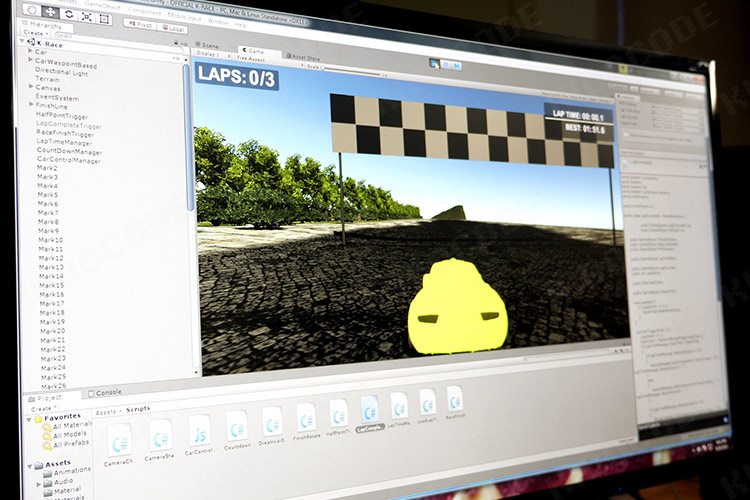Select the highlighted LapComple script icon

(x=370, y=412)
